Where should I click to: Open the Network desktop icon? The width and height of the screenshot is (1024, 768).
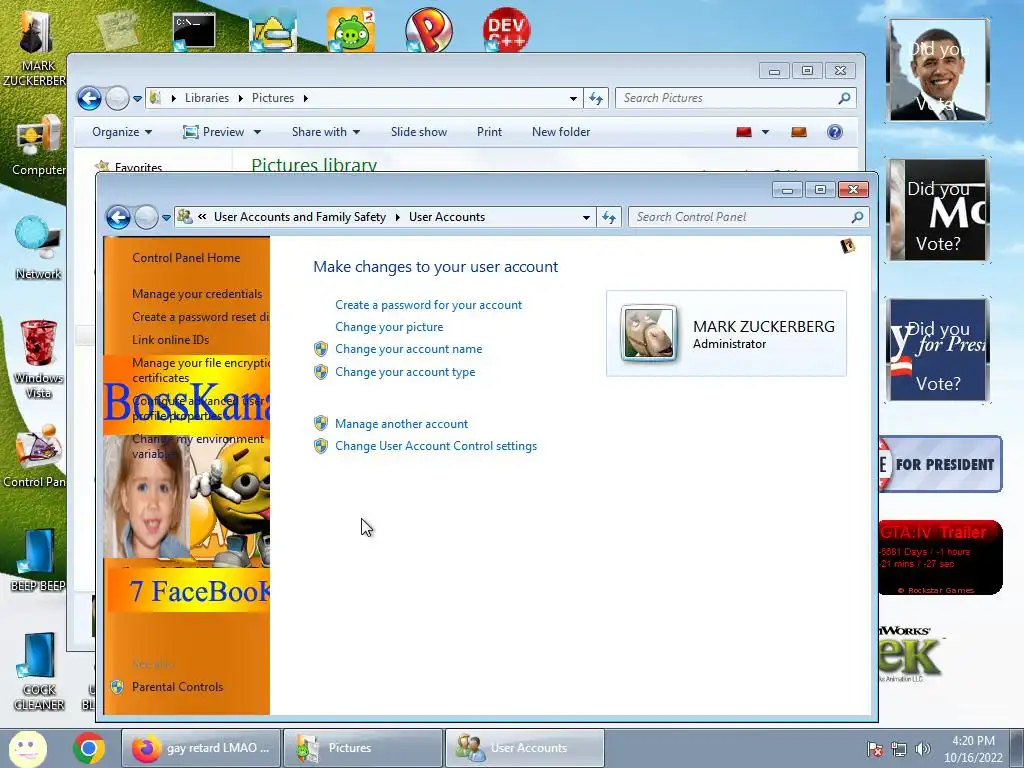[x=38, y=248]
